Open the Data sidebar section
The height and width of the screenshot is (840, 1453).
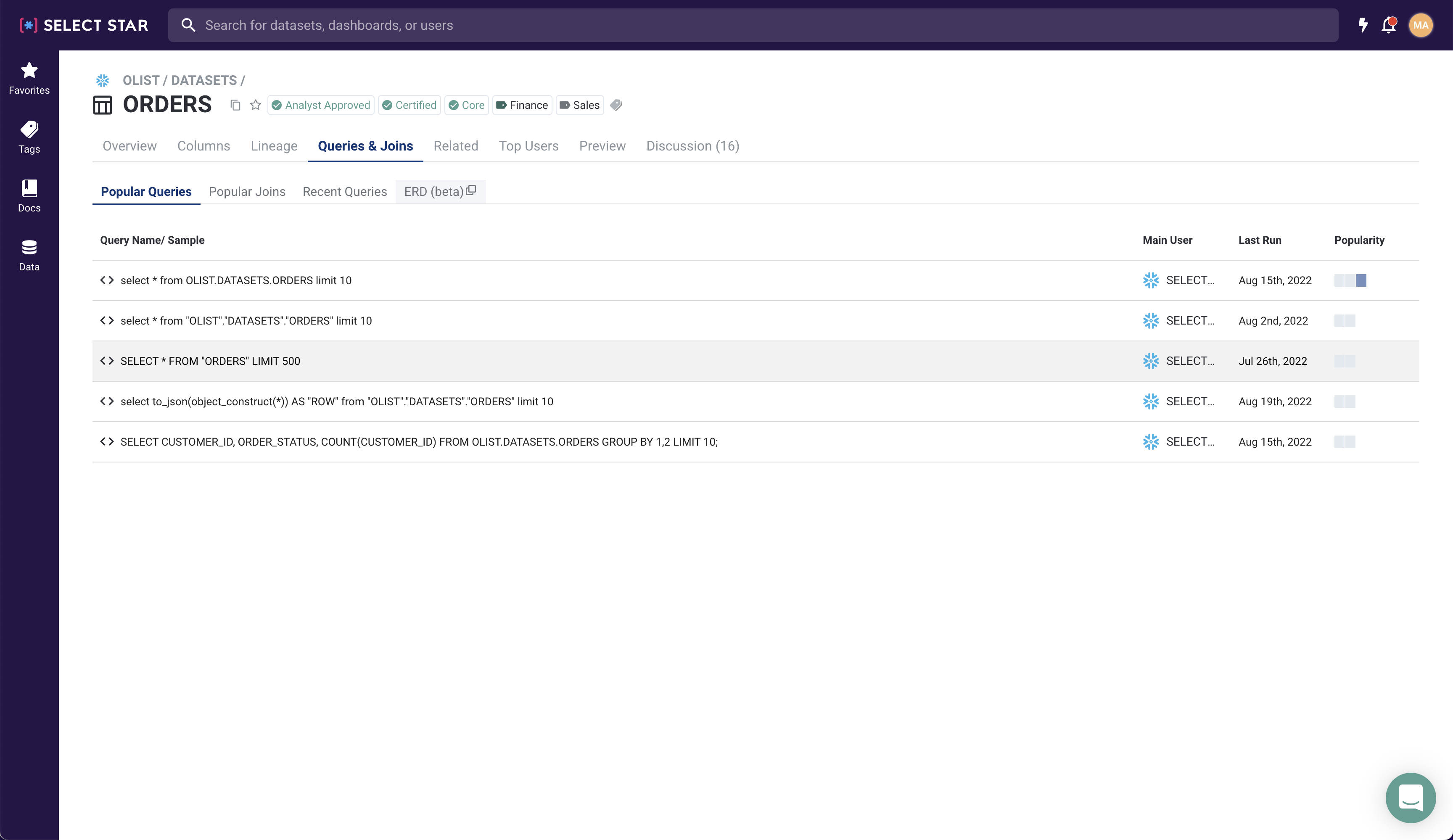click(29, 255)
